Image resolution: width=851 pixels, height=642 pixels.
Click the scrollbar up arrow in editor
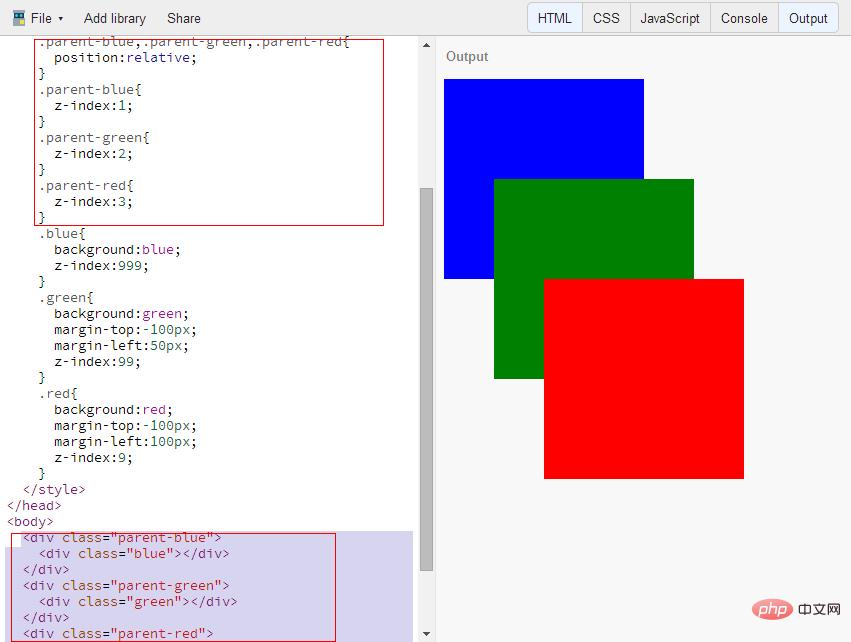click(427, 46)
